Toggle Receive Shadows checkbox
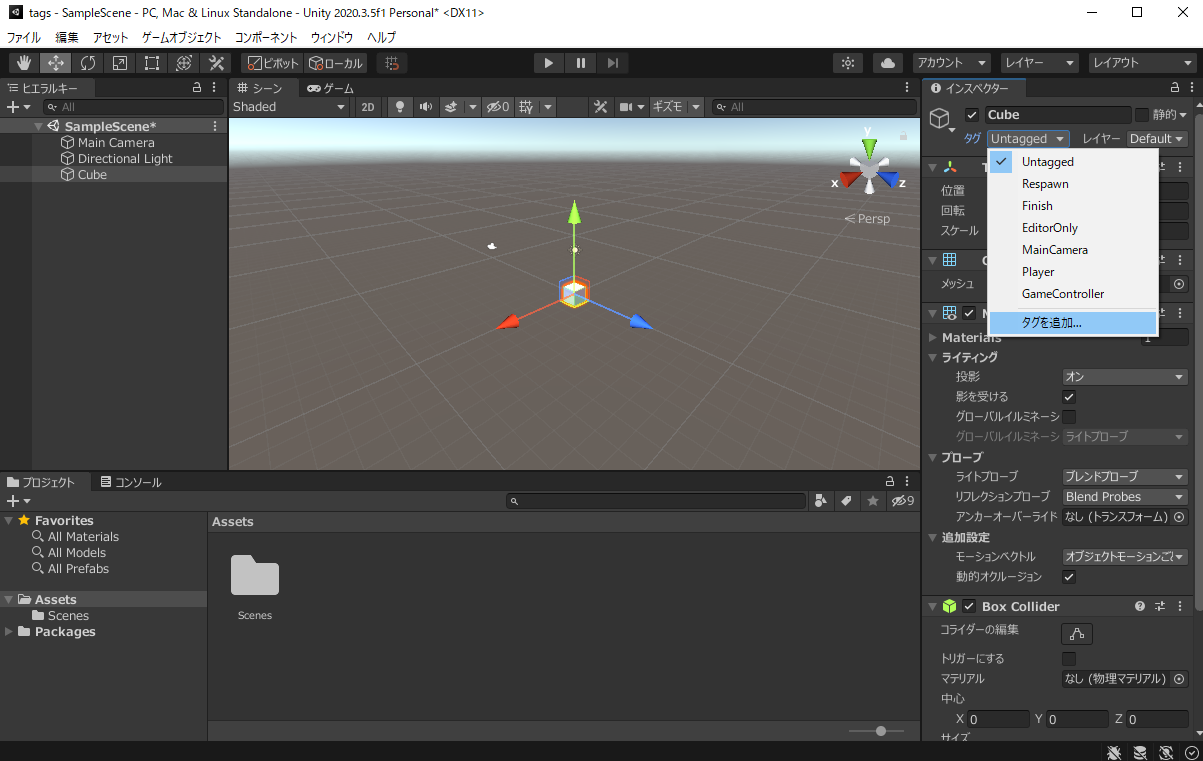The width and height of the screenshot is (1203, 761). [x=1069, y=397]
